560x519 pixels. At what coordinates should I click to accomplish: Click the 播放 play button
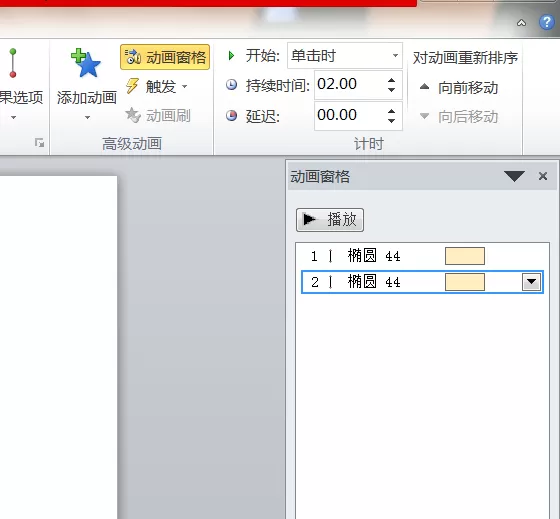(330, 220)
